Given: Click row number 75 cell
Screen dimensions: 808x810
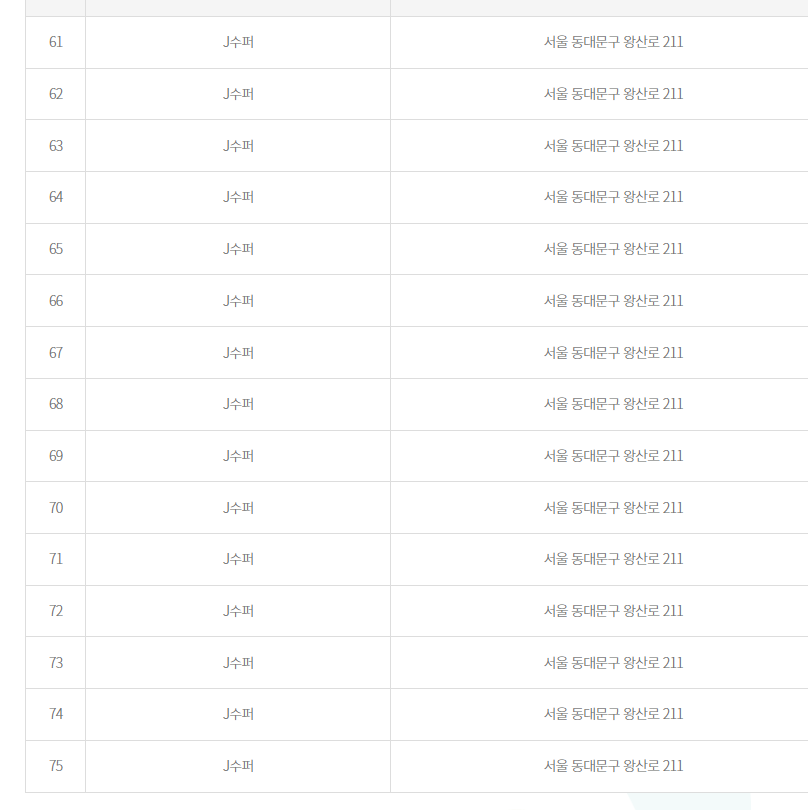Looking at the screenshot, I should [56, 766].
